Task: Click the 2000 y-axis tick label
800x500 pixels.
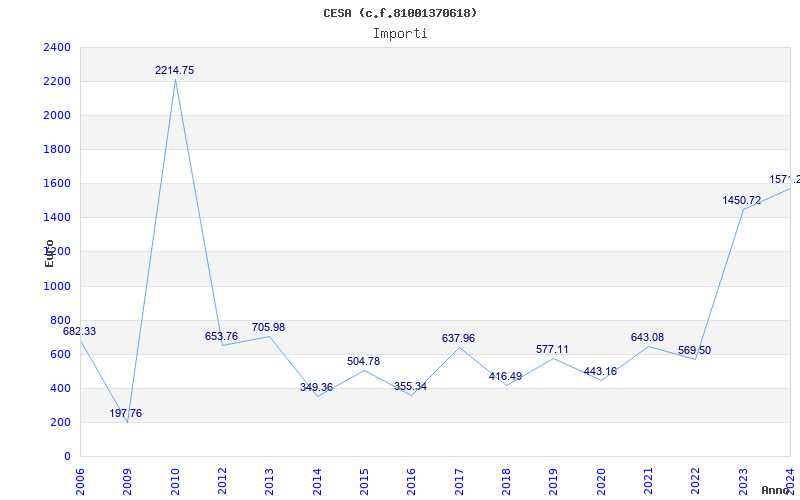Action: click(57, 116)
